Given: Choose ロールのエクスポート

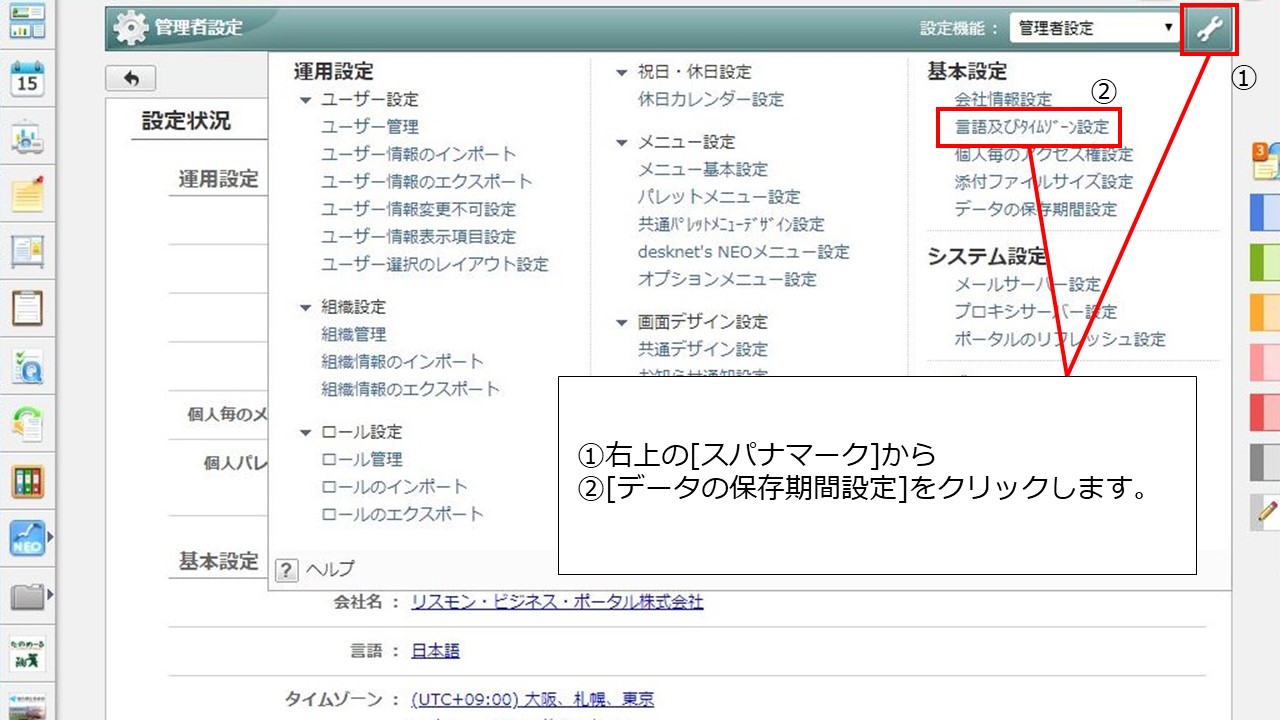Looking at the screenshot, I should [403, 515].
